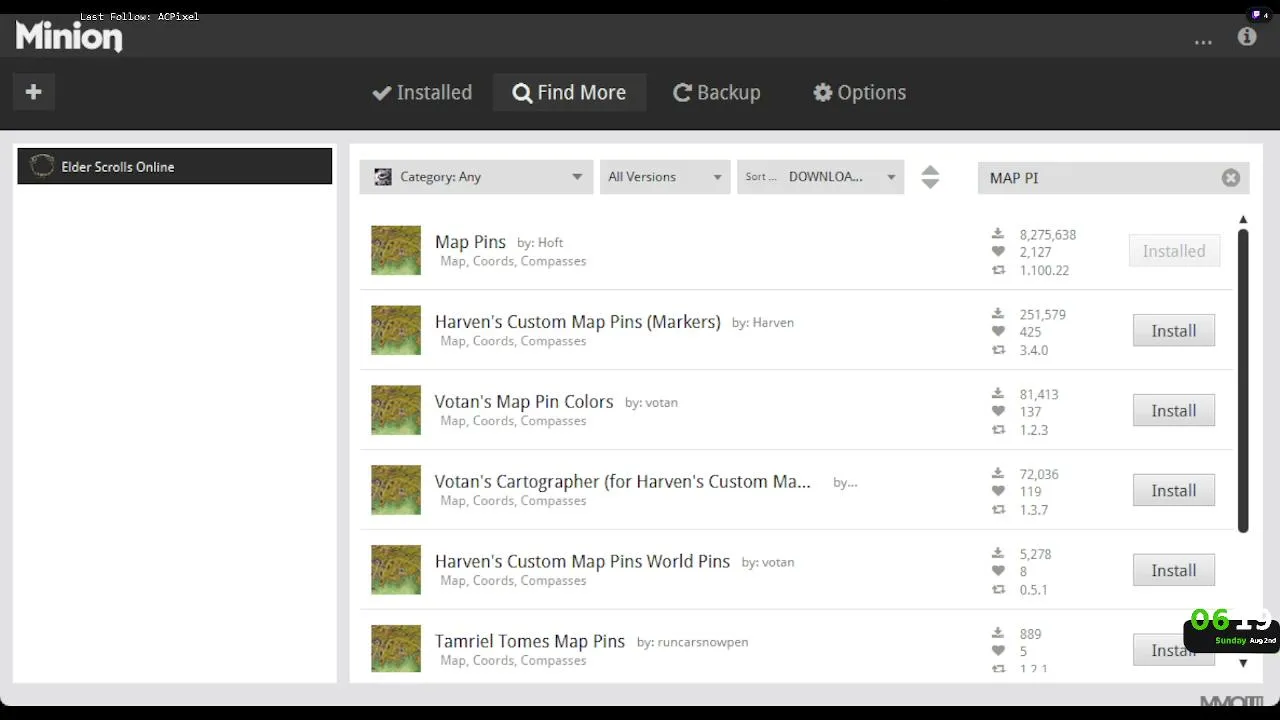Click Harven's Custom Map Pins World Pins thumbnail
Viewport: 1280px width, 720px height.
[396, 570]
